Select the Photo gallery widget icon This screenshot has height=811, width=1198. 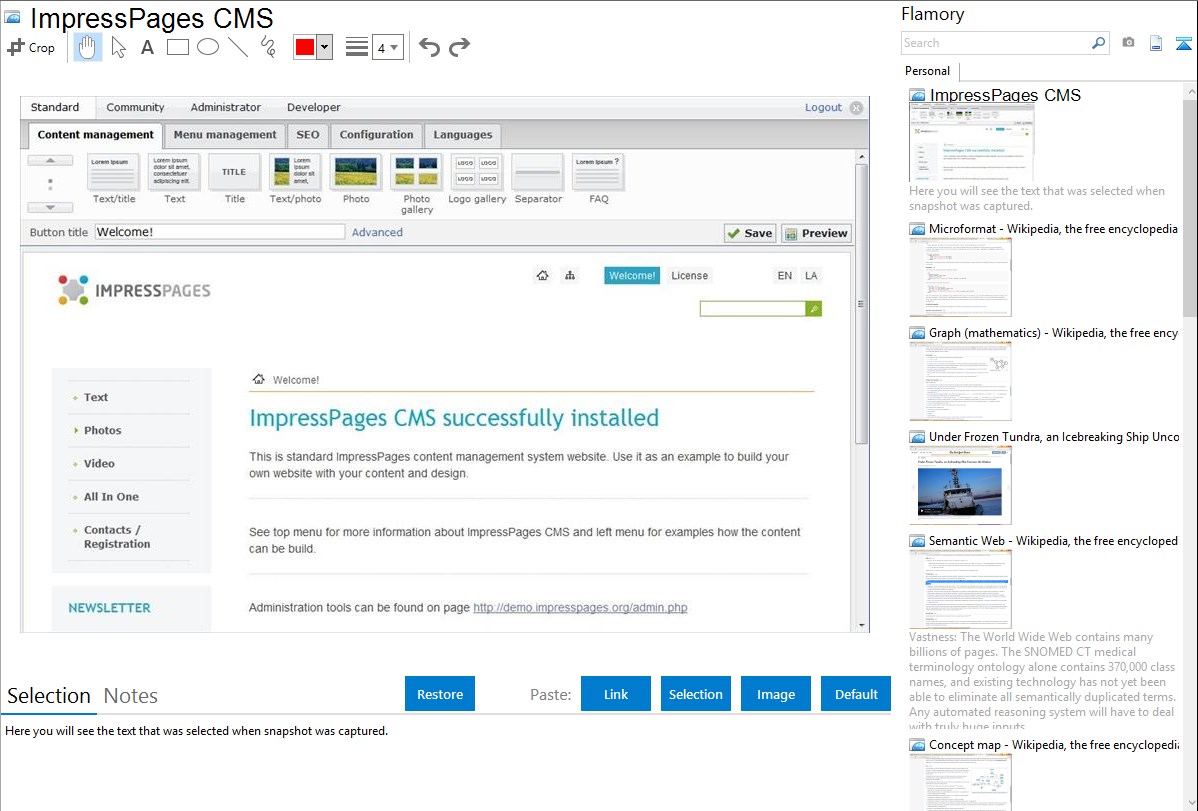[x=416, y=172]
